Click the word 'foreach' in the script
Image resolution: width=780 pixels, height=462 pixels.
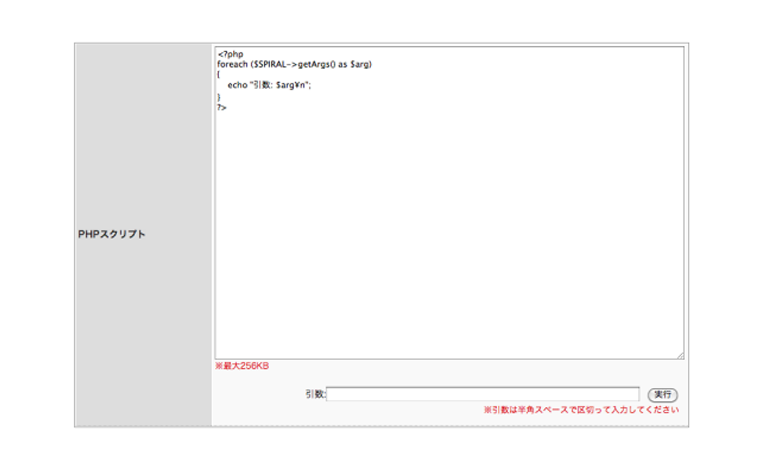[232, 64]
